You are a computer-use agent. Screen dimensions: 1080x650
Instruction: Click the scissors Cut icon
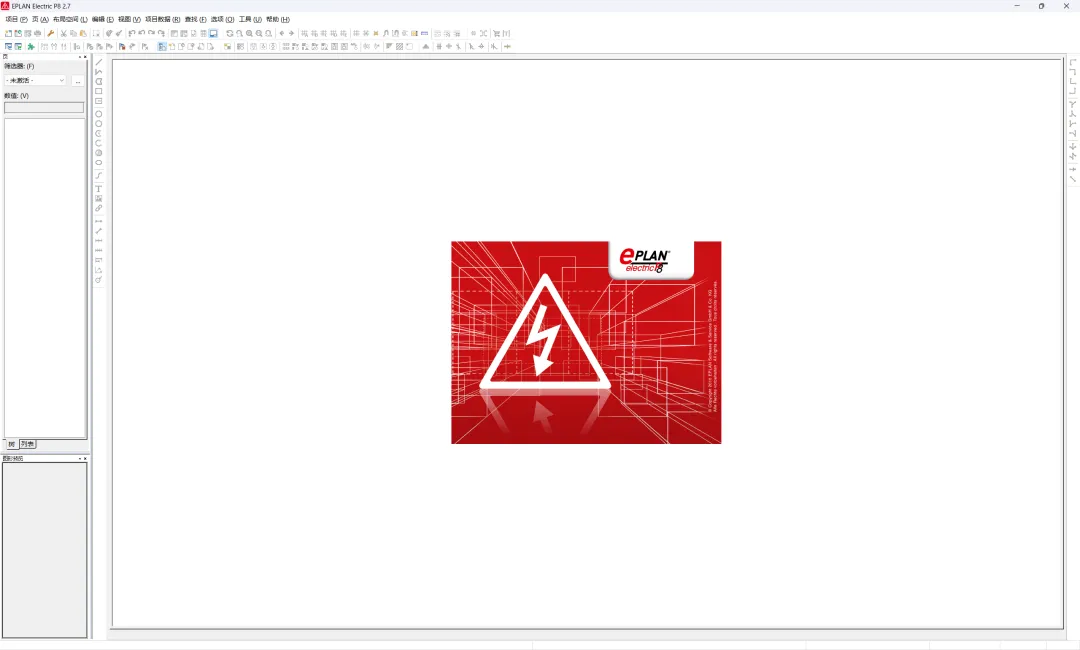[63, 33]
